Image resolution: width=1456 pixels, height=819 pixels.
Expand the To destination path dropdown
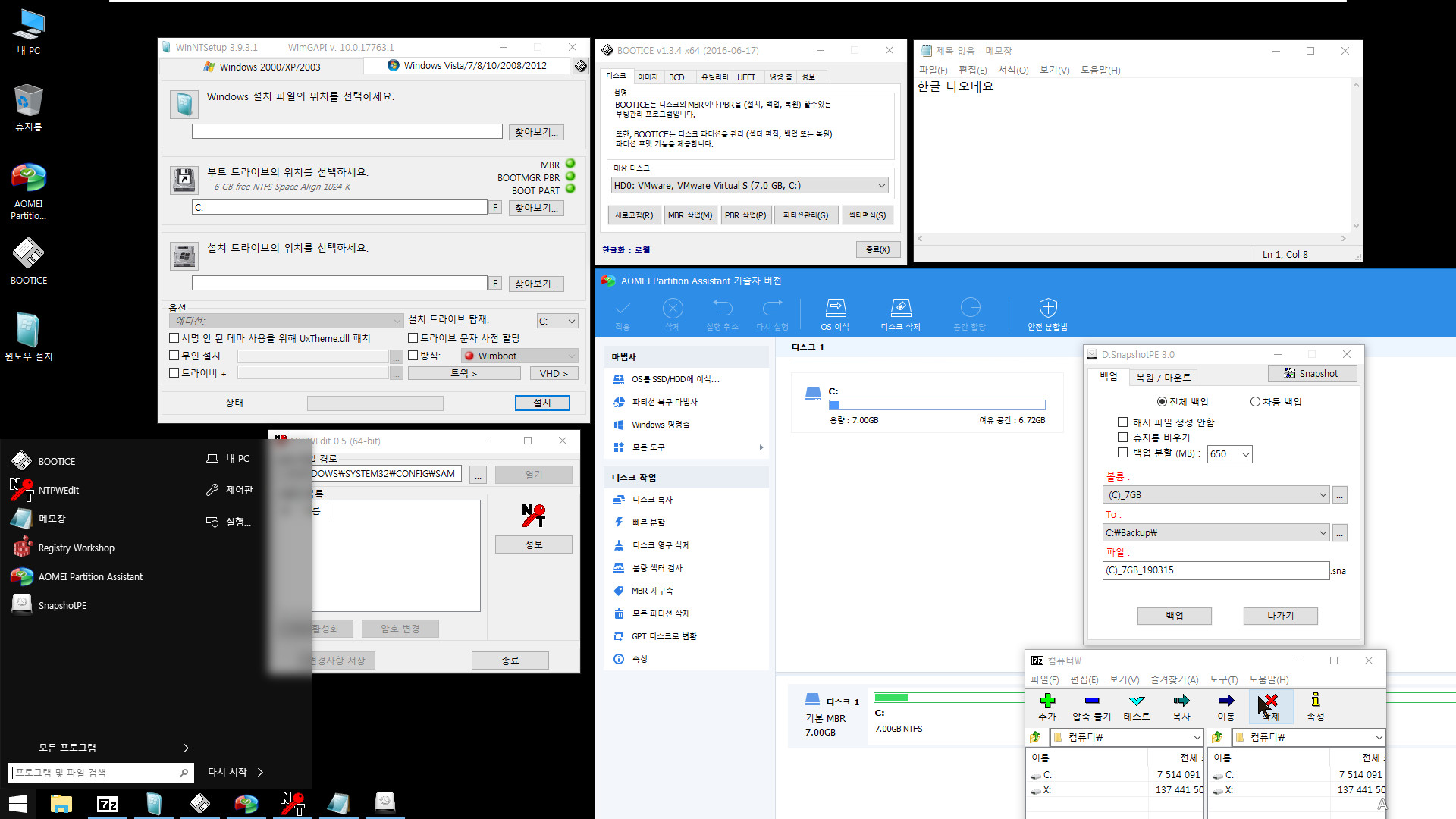coord(1320,532)
